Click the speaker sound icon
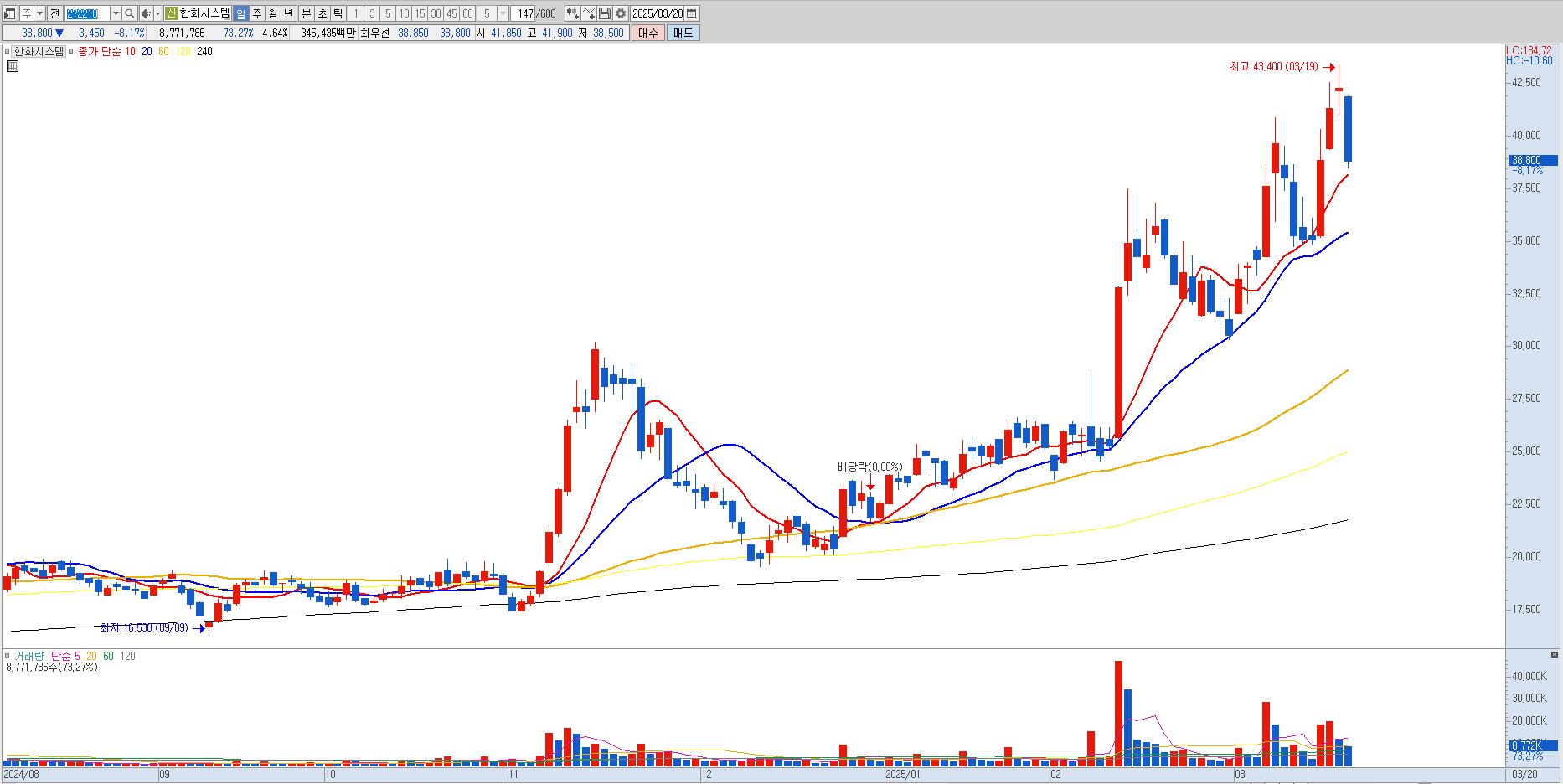 click(146, 13)
